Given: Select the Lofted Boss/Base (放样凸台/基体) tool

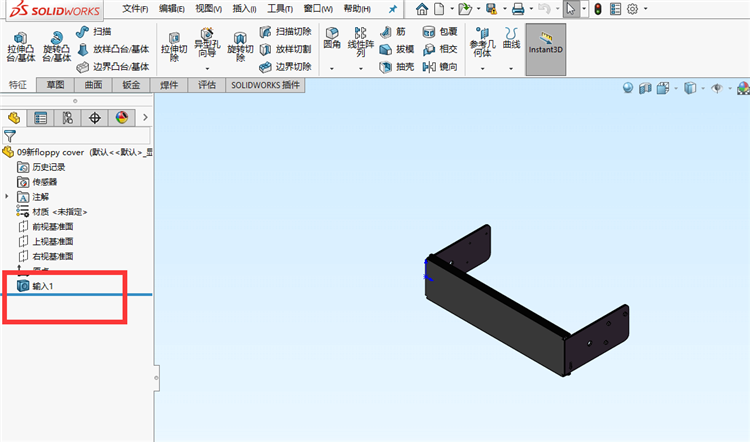Looking at the screenshot, I should [113, 49].
